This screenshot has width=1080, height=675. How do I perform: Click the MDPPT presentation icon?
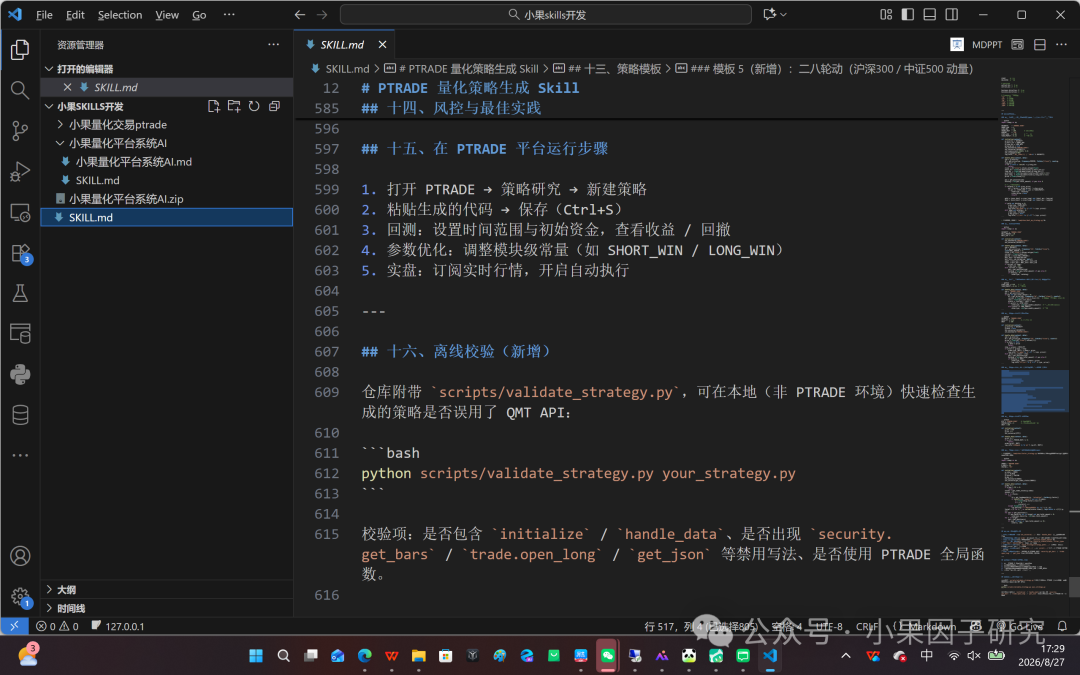pos(957,44)
